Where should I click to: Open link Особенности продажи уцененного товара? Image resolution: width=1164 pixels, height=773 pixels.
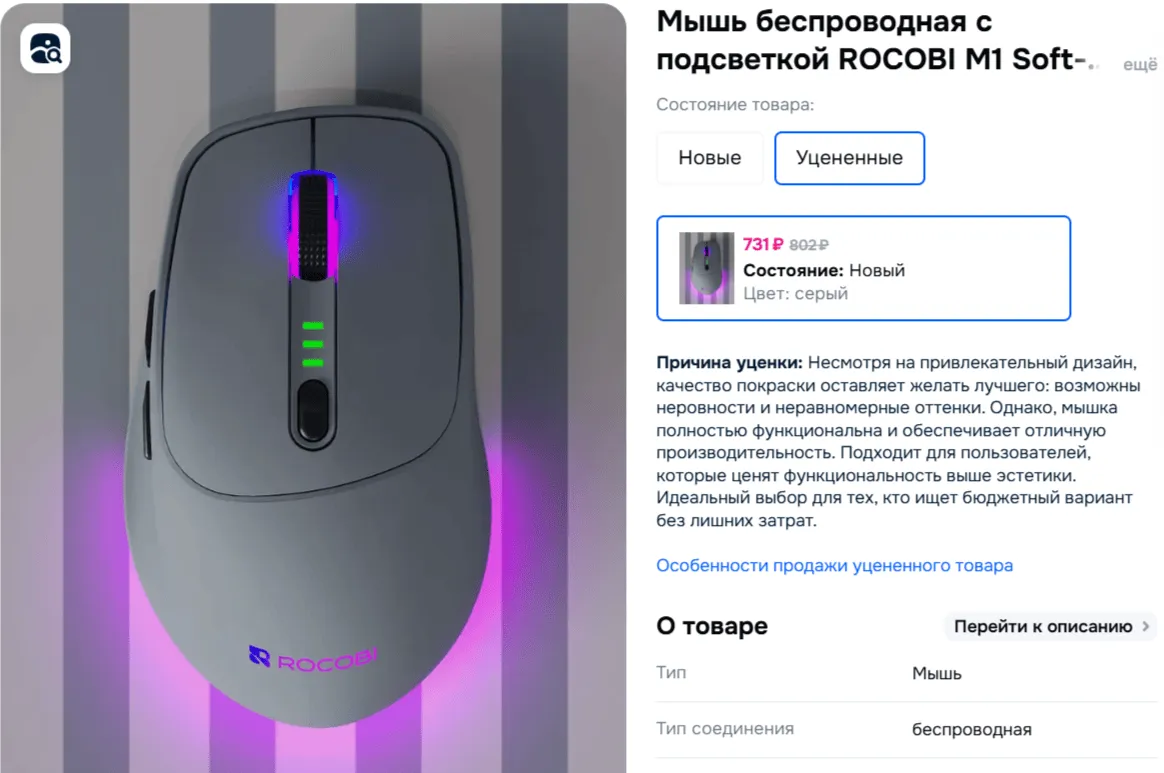click(x=834, y=565)
